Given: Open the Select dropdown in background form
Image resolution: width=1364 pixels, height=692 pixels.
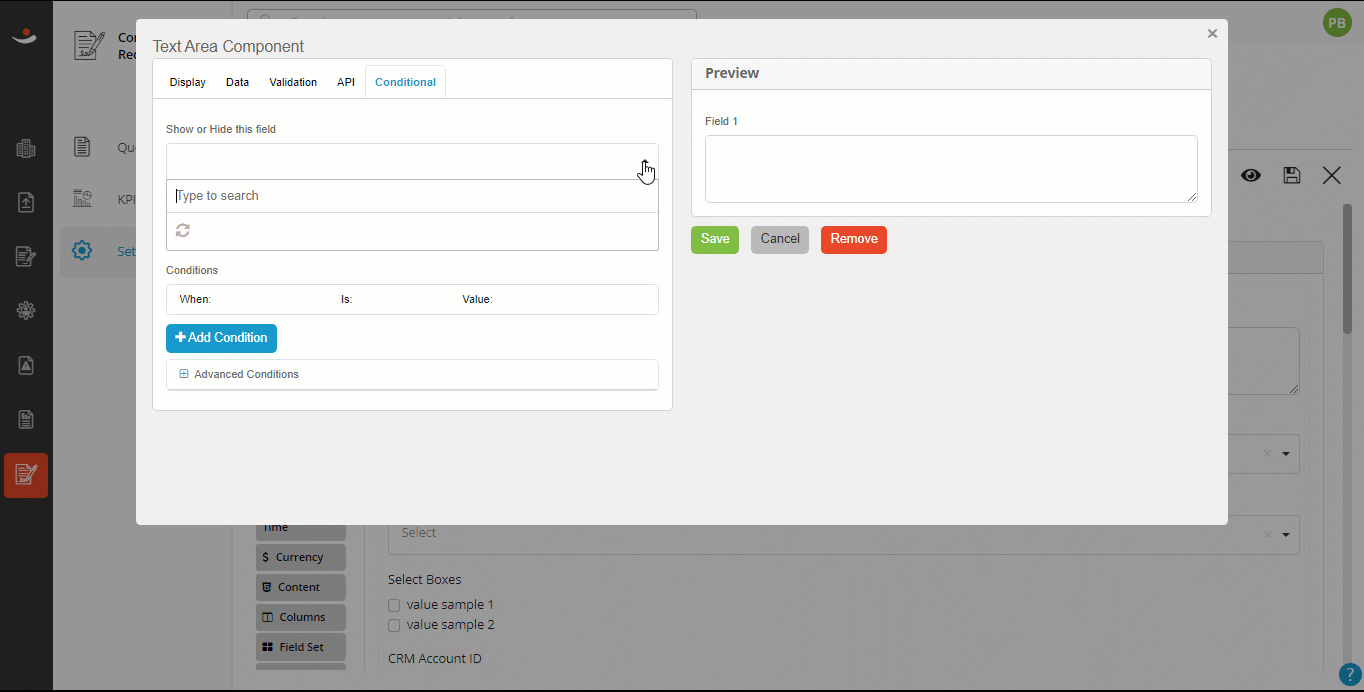Looking at the screenshot, I should (x=844, y=534).
